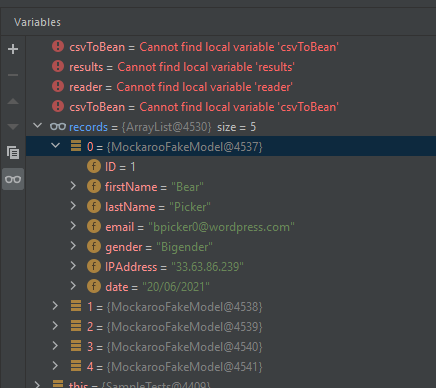Expand the lastName field

pyautogui.click(x=73, y=206)
